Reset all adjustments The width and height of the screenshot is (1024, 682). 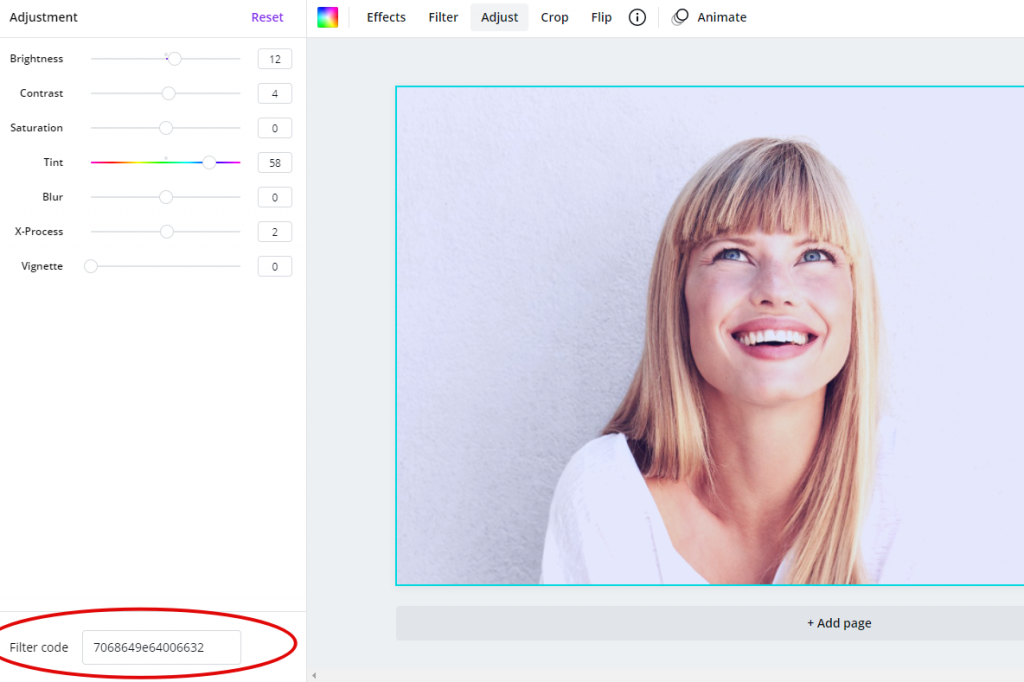[x=267, y=17]
